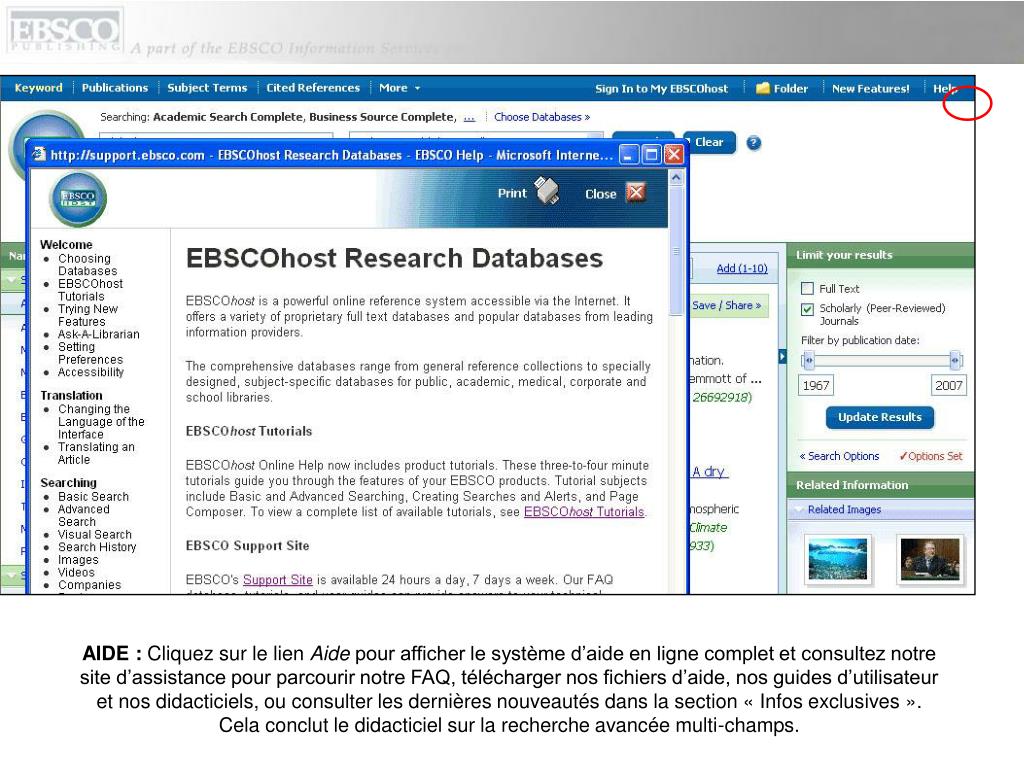
Task: Close the EBSCO Help popup window
Action: 673,155
